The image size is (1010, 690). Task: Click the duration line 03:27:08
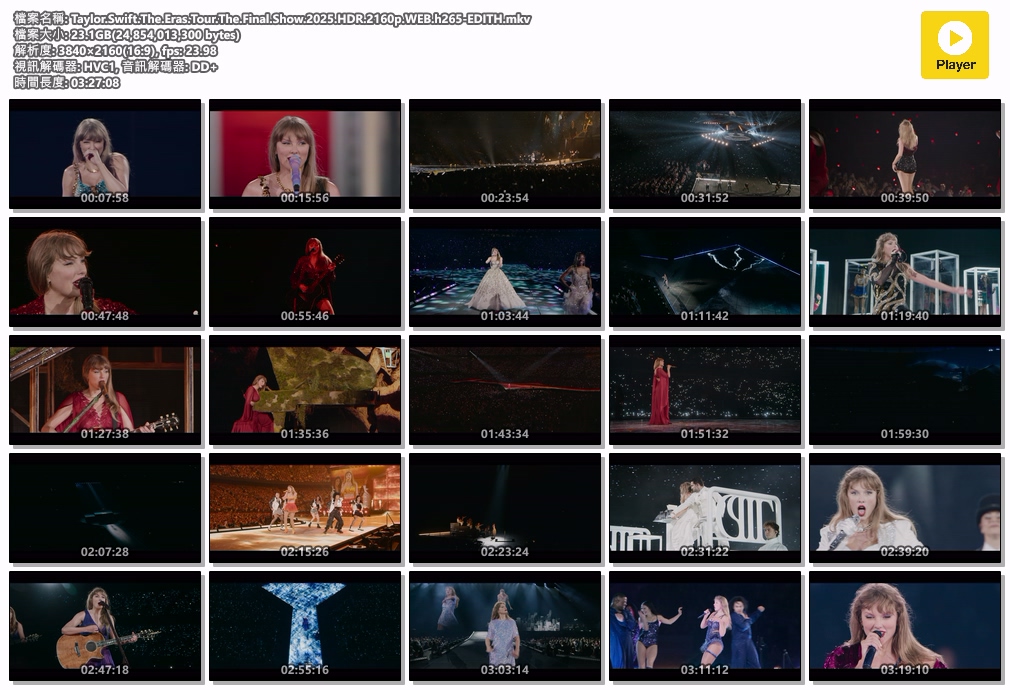(x=66, y=82)
